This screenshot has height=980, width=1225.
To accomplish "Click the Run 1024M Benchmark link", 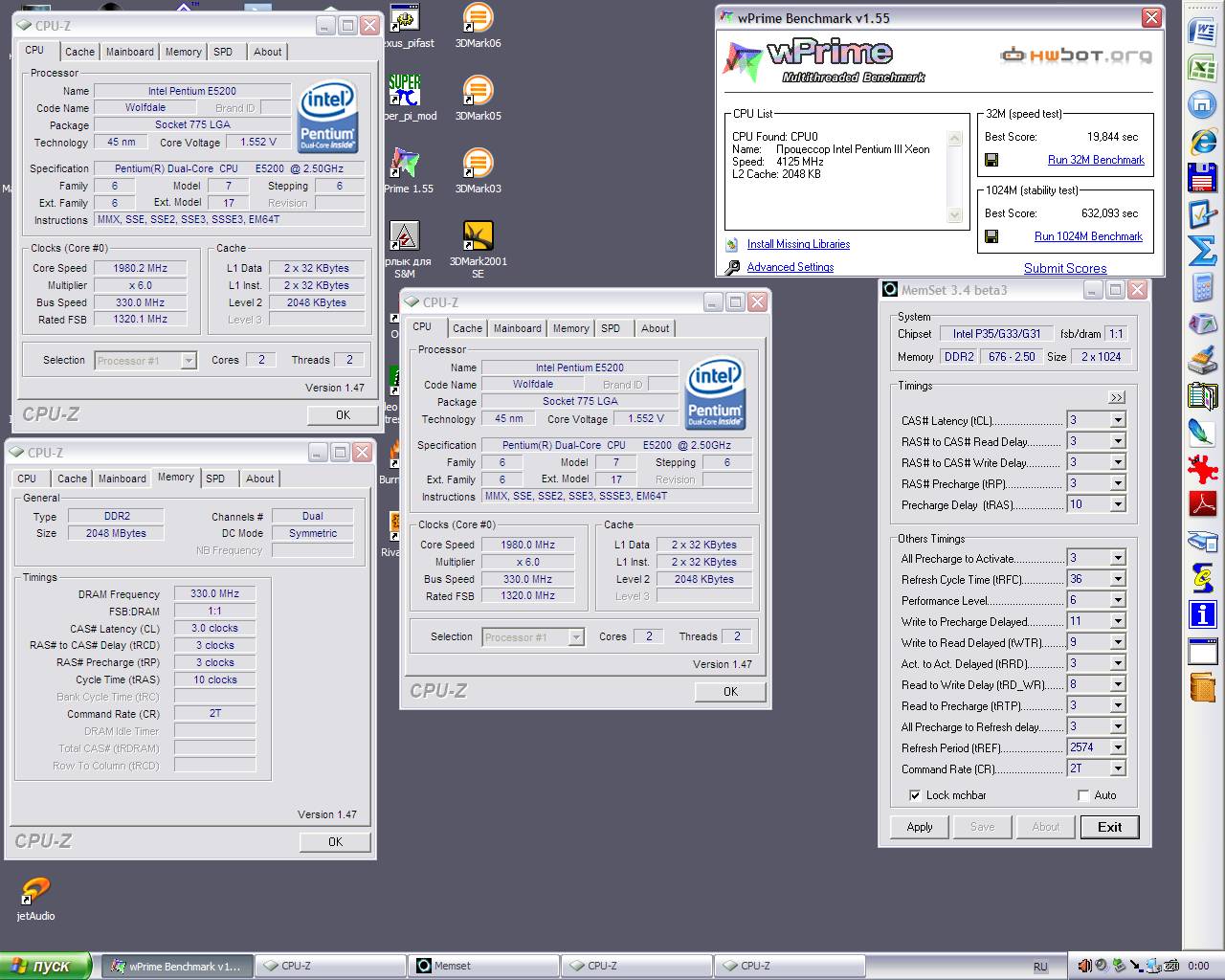I will click(1088, 236).
